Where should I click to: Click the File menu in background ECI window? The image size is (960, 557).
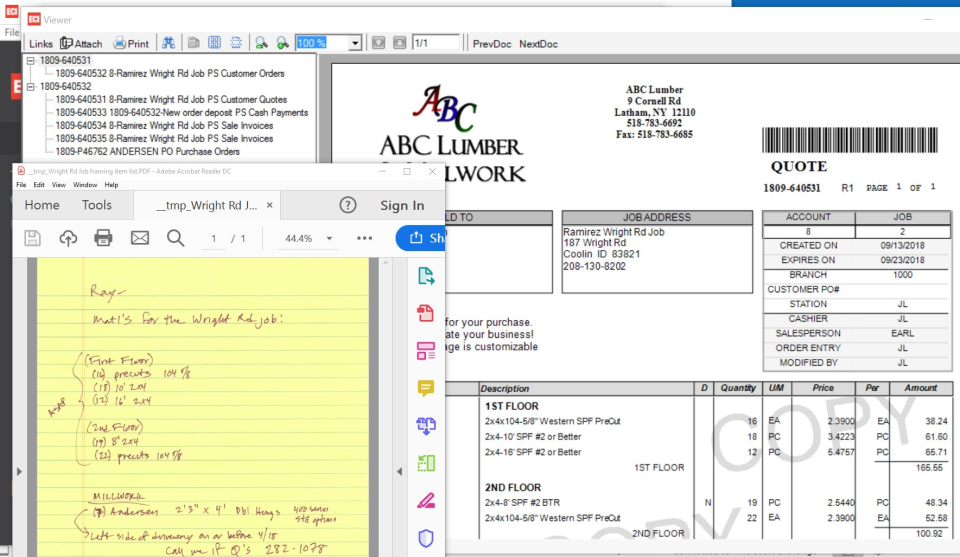click(x=11, y=32)
